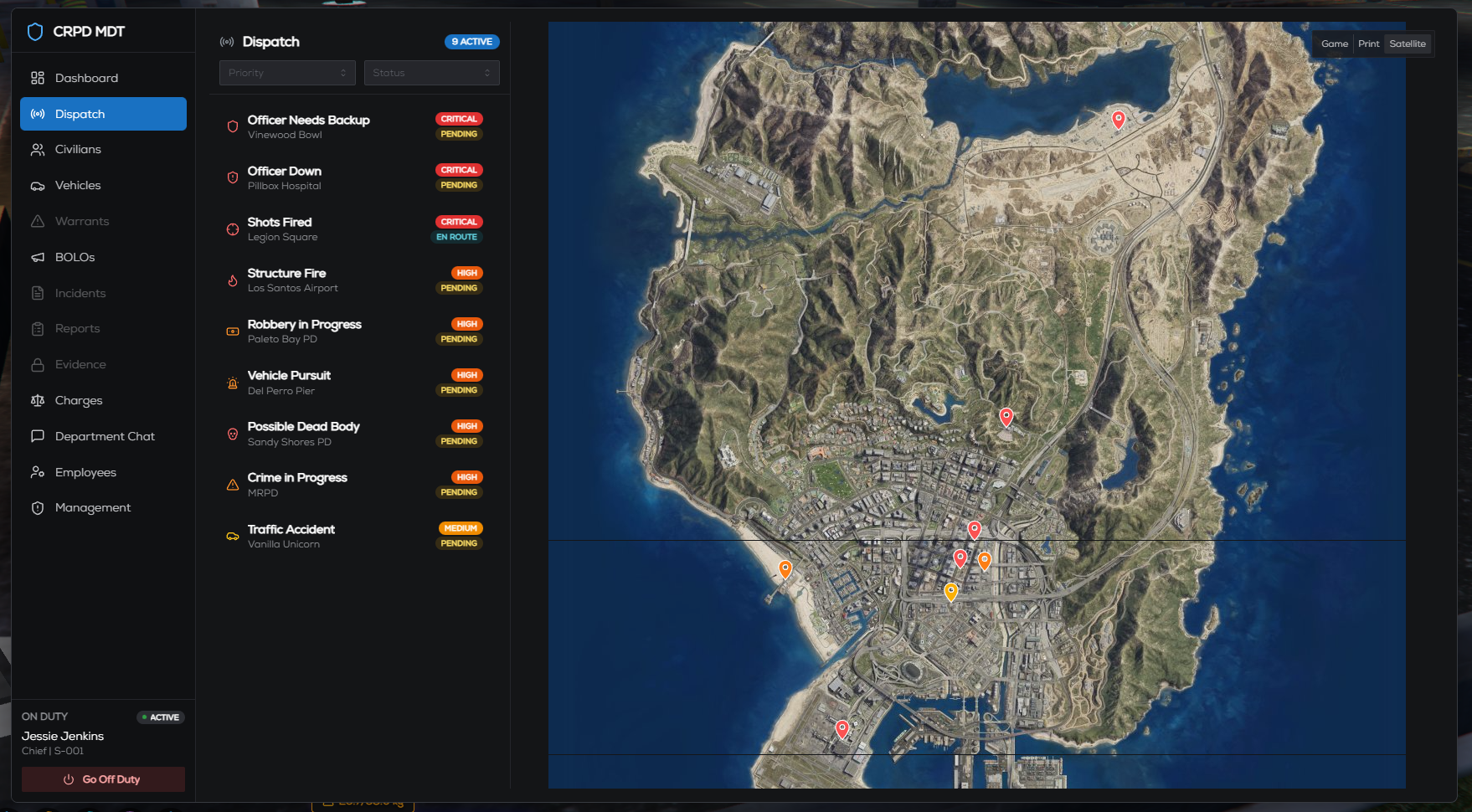Open the Dispatch page in sidebar

[103, 114]
